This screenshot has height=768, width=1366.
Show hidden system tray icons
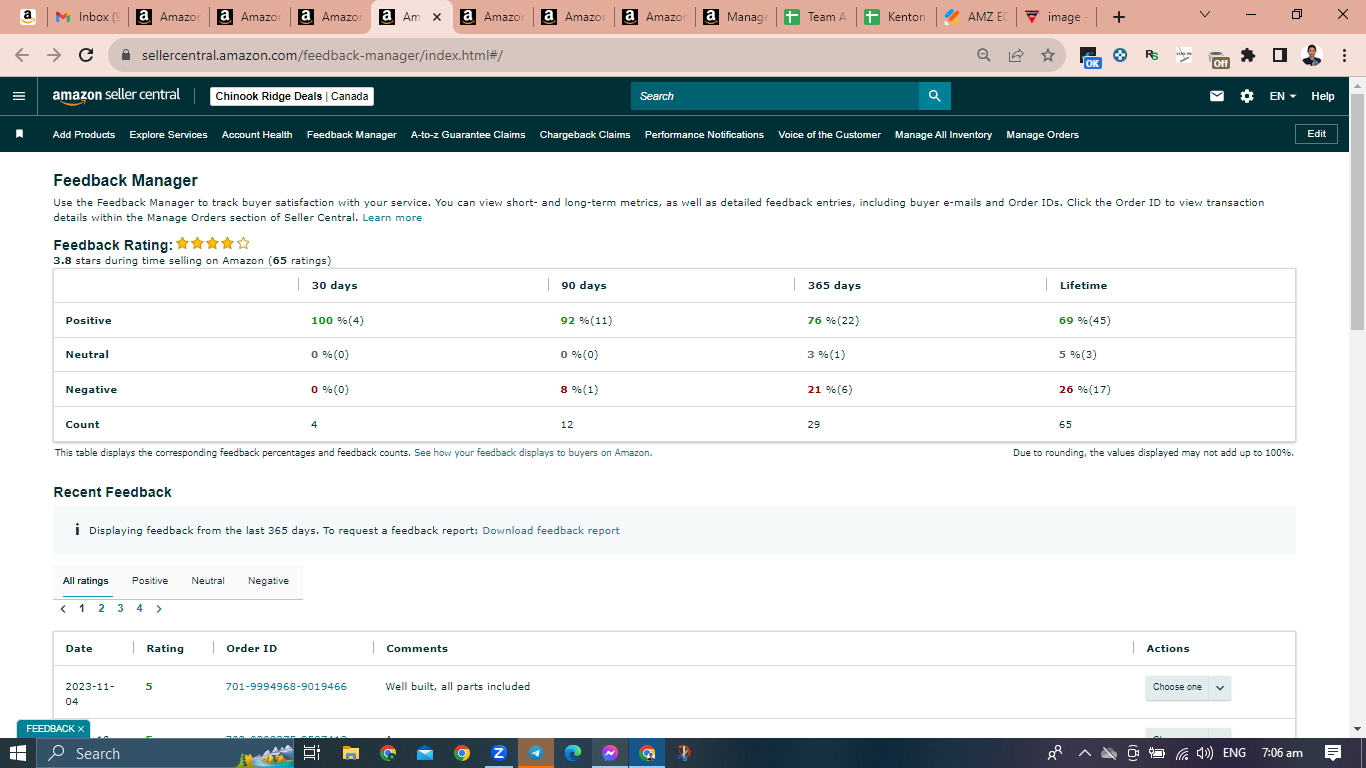coord(1084,753)
